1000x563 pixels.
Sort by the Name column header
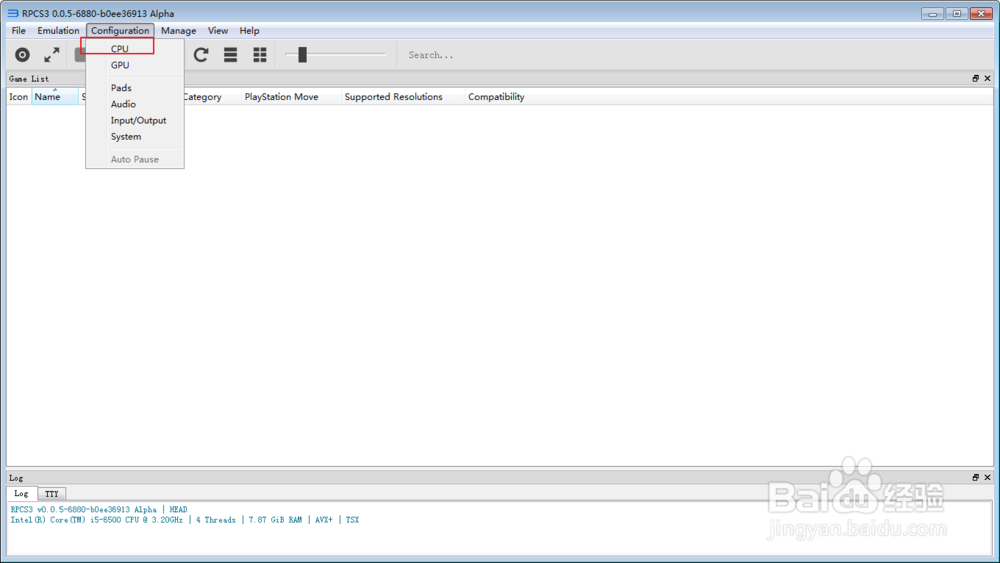(x=55, y=97)
